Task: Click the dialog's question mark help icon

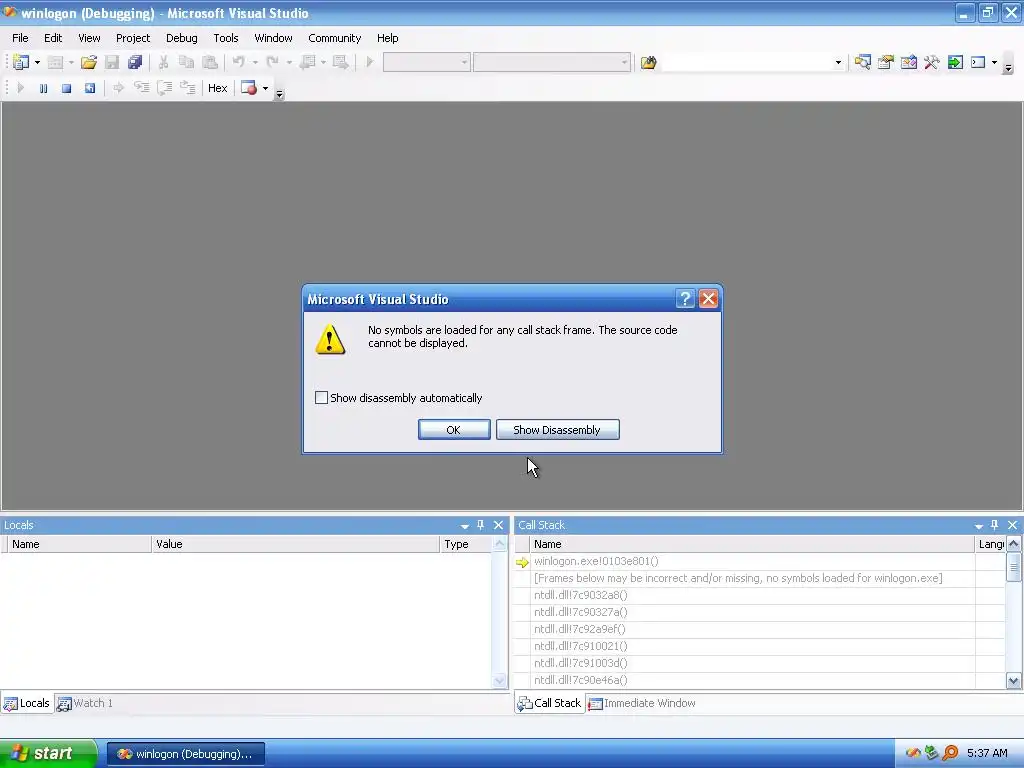Action: (x=684, y=299)
